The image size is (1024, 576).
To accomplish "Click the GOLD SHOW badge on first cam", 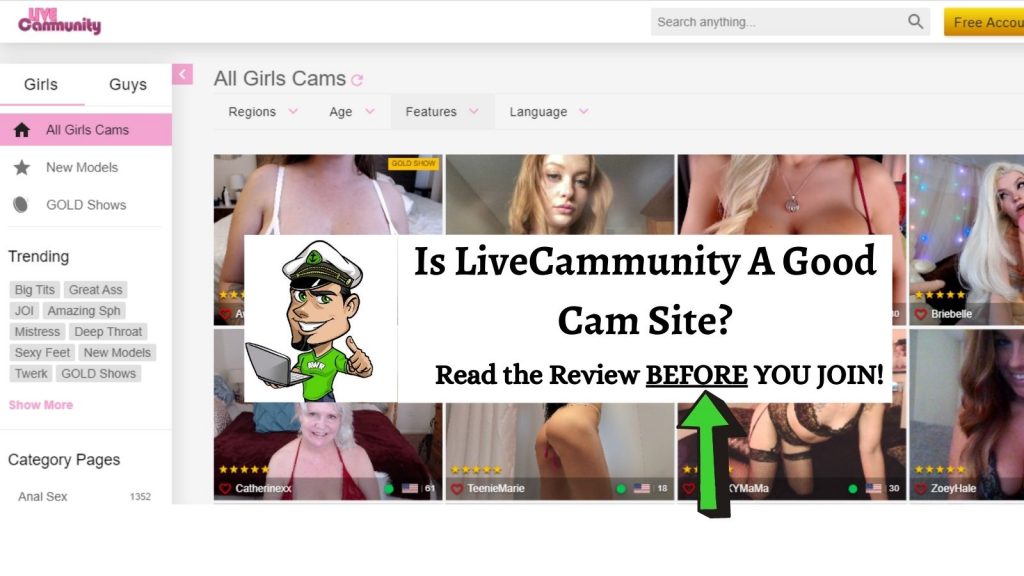I will tap(413, 163).
